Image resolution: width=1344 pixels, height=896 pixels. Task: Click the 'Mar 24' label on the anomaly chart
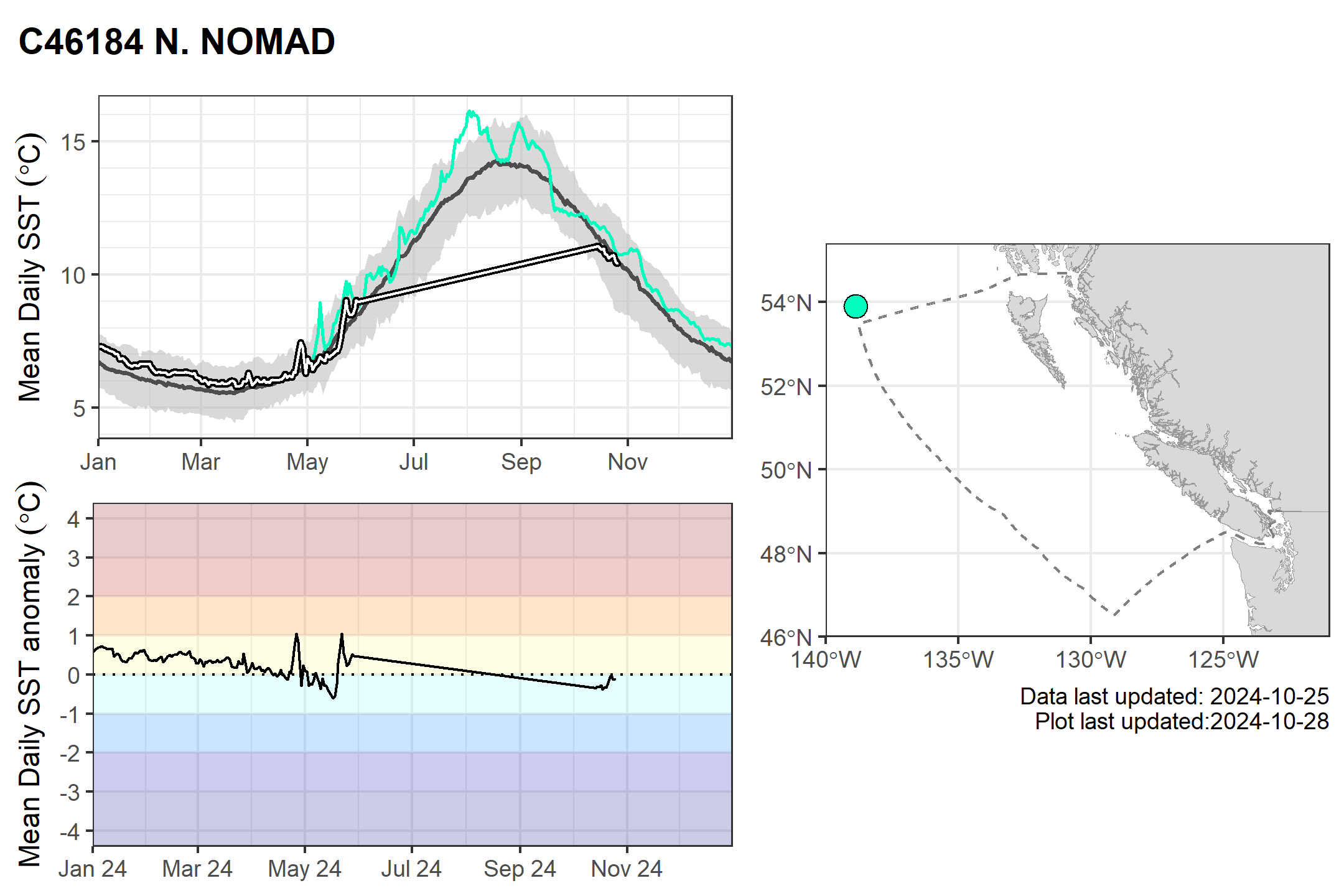click(197, 869)
